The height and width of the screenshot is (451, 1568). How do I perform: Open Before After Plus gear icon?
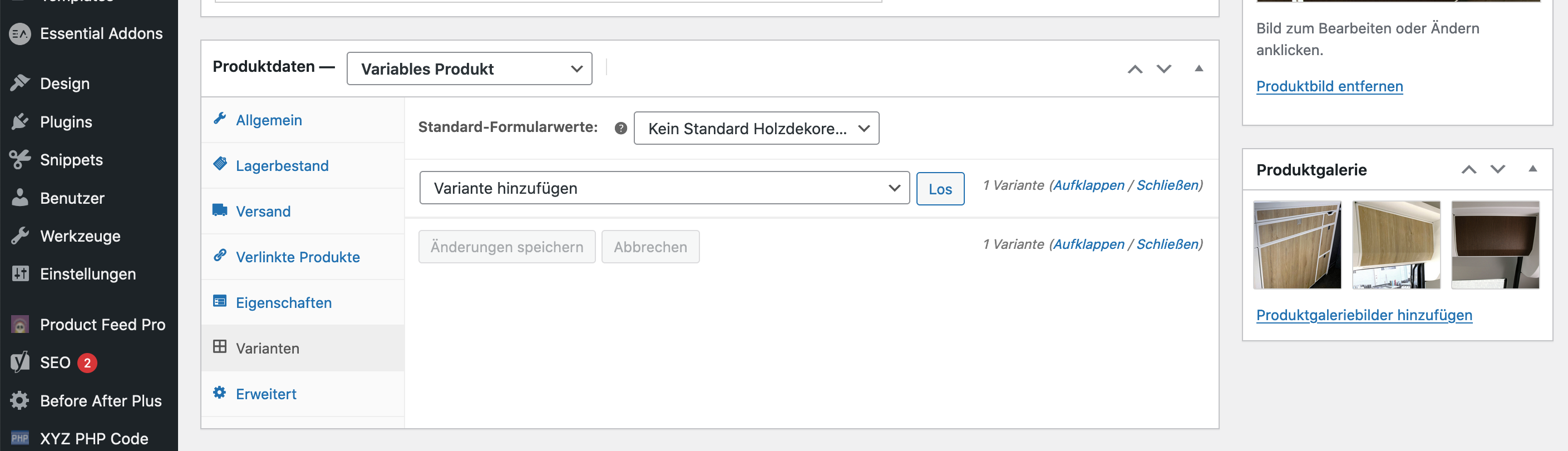[x=19, y=400]
